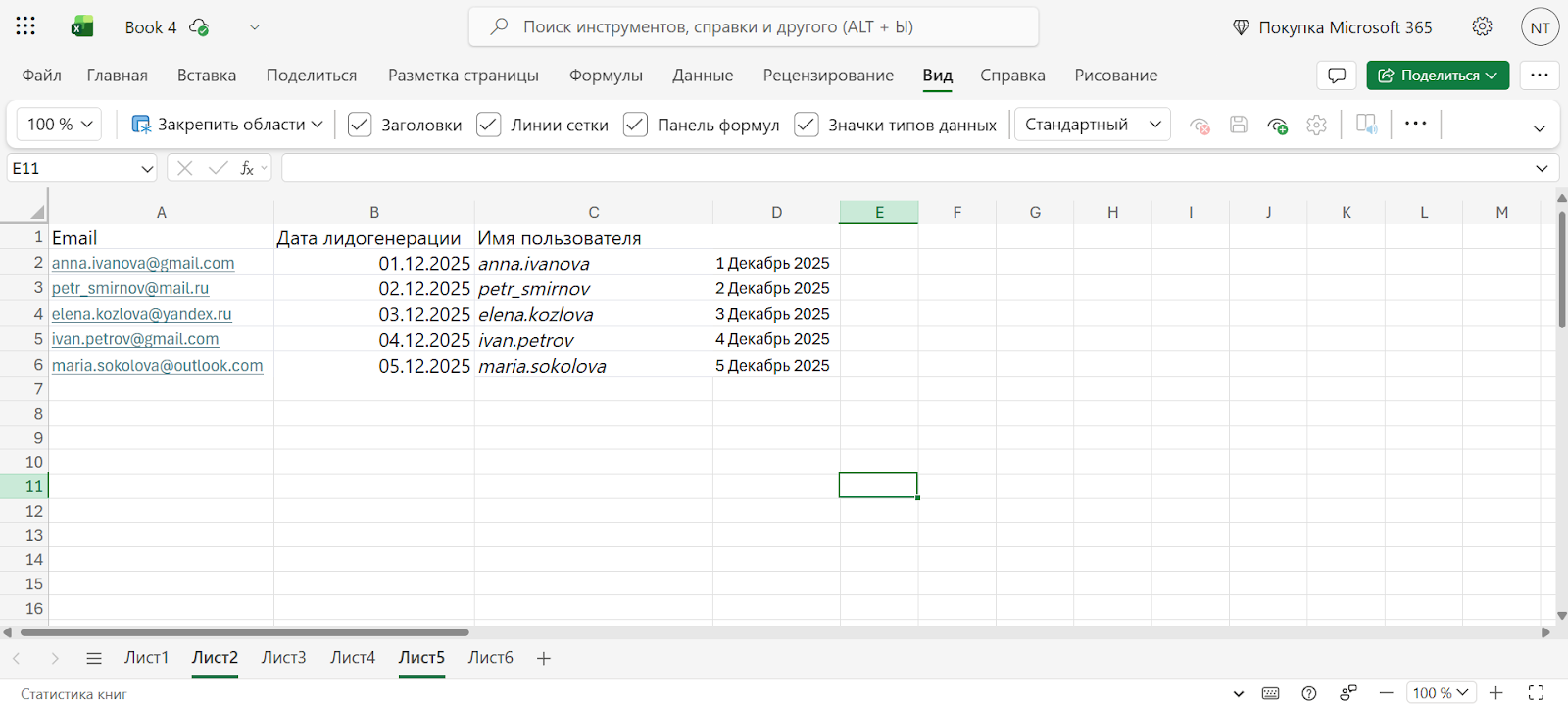Toggle the Линии сетки checkbox
Screen dimensions: 1568x705
[x=488, y=125]
